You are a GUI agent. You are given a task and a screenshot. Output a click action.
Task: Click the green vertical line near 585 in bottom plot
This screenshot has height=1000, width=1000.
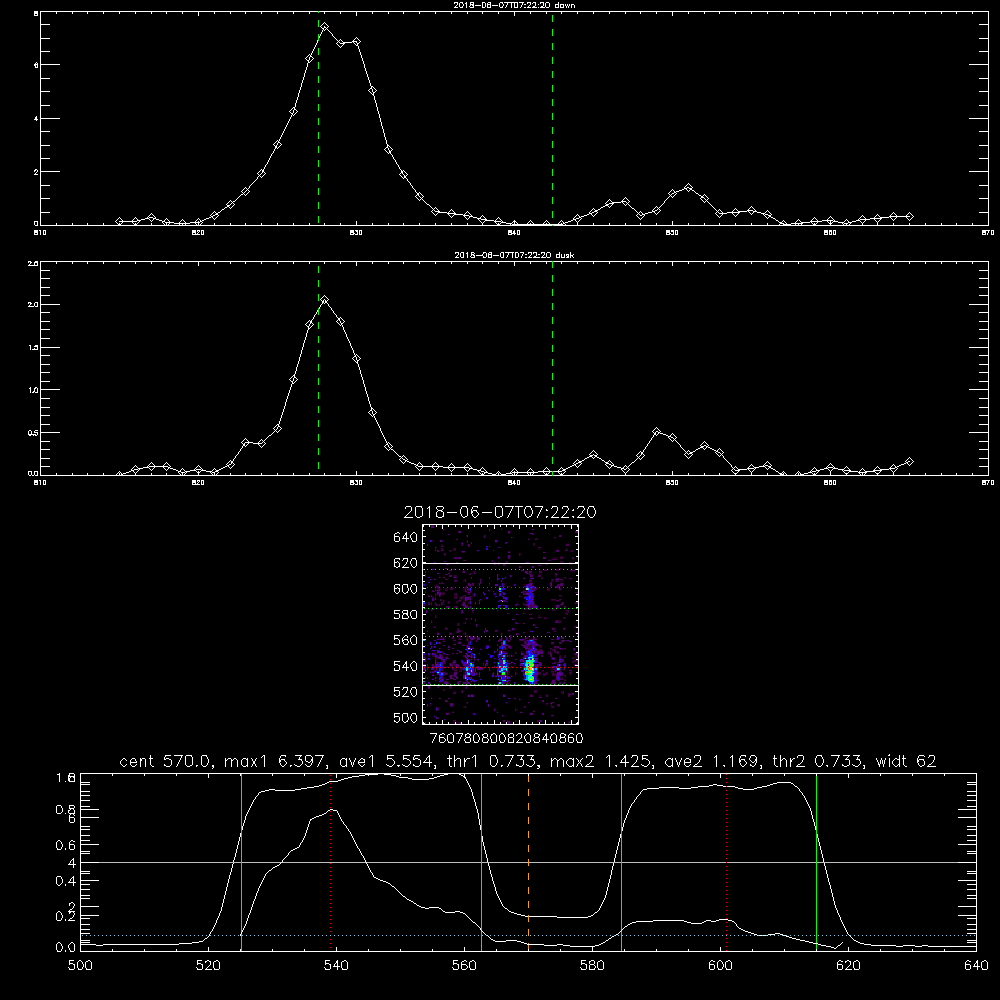[621, 862]
